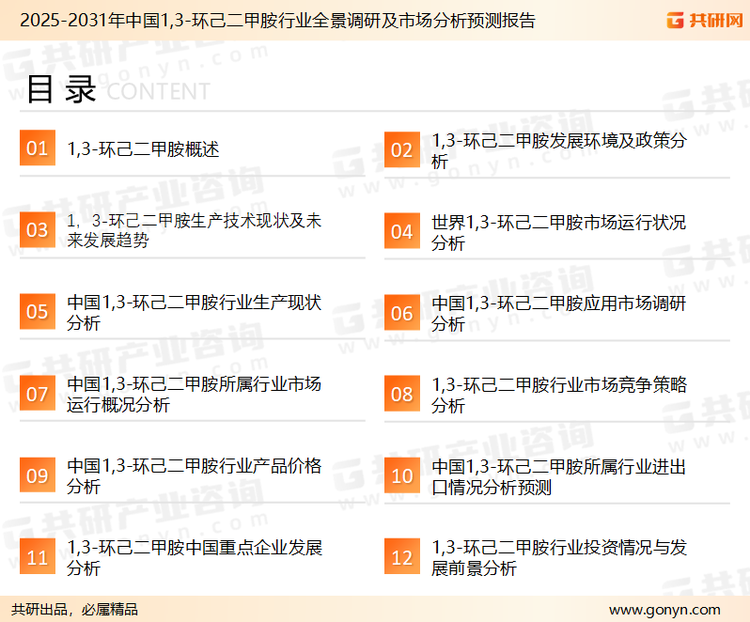Click the 目录 heading

(x=61, y=89)
